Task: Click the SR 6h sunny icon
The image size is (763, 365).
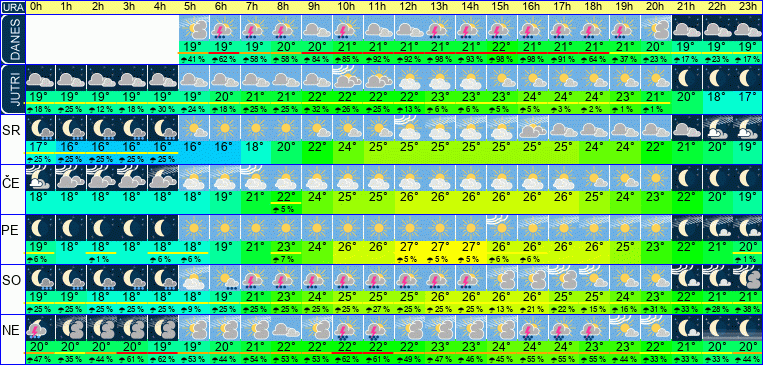Action: coord(224,128)
